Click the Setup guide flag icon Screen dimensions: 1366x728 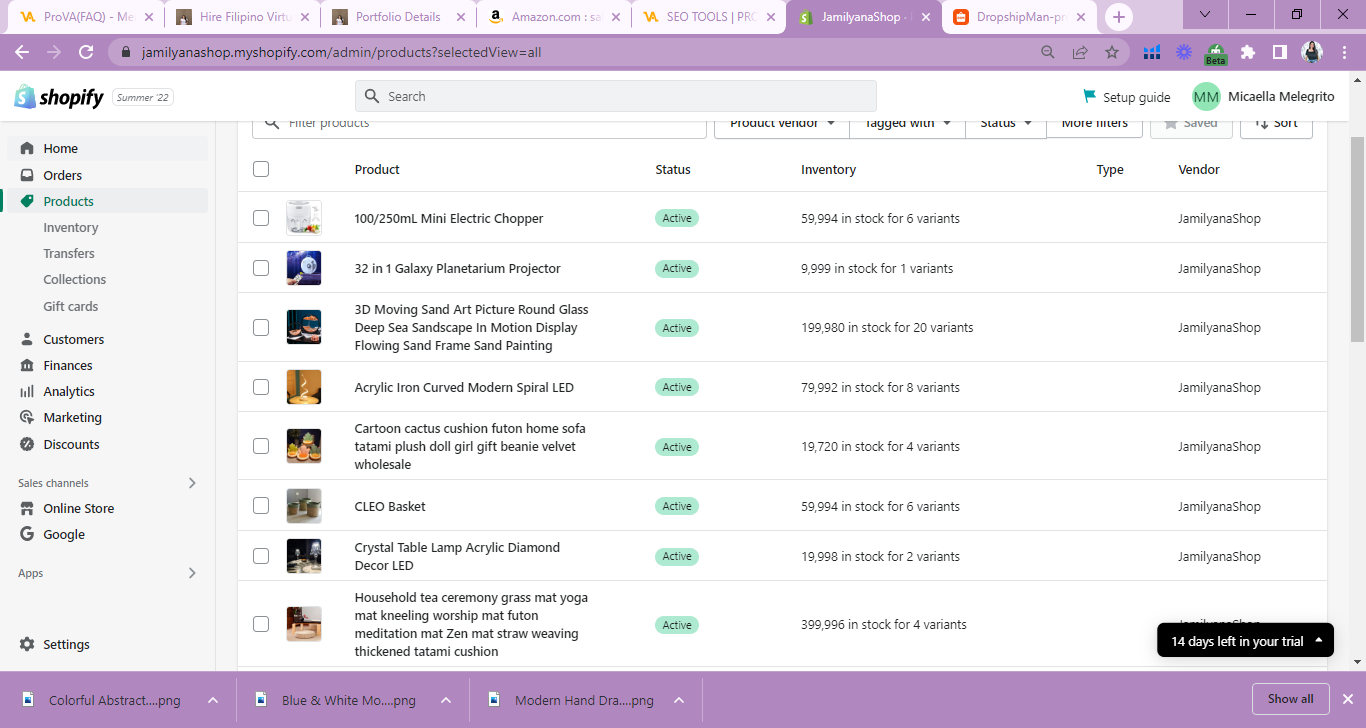[x=1089, y=97]
